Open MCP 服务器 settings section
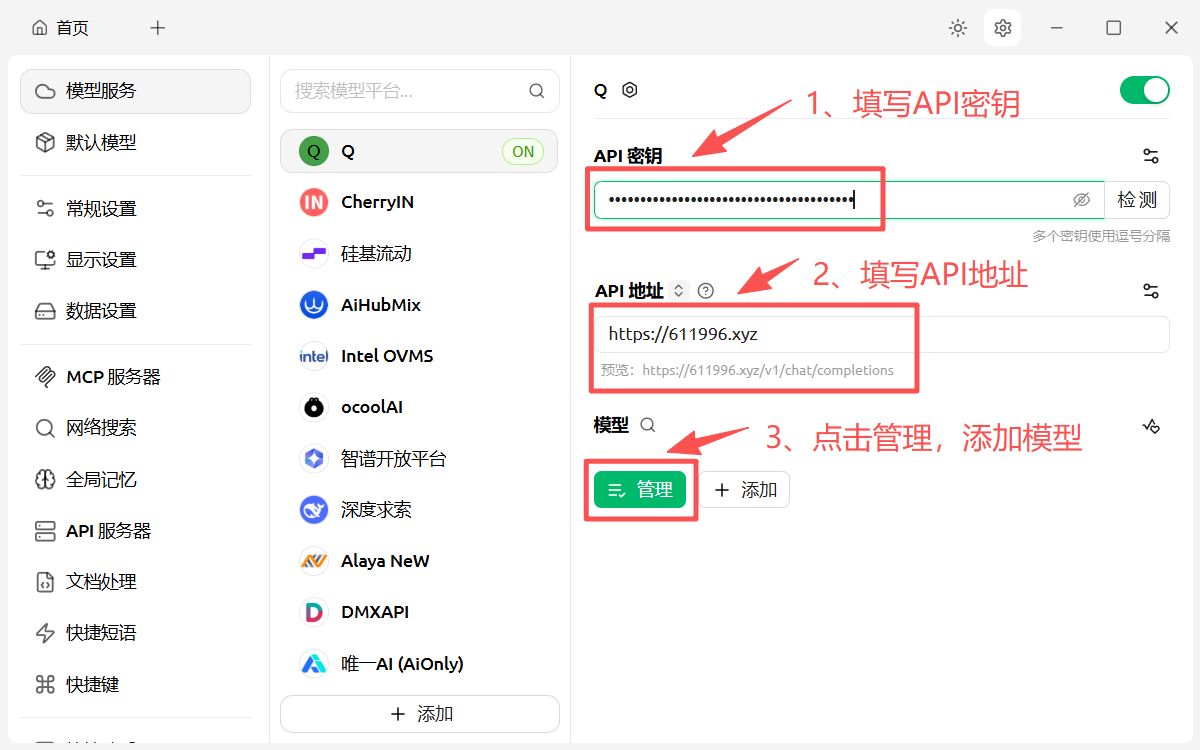Viewport: 1200px width, 750px height. coord(136,377)
